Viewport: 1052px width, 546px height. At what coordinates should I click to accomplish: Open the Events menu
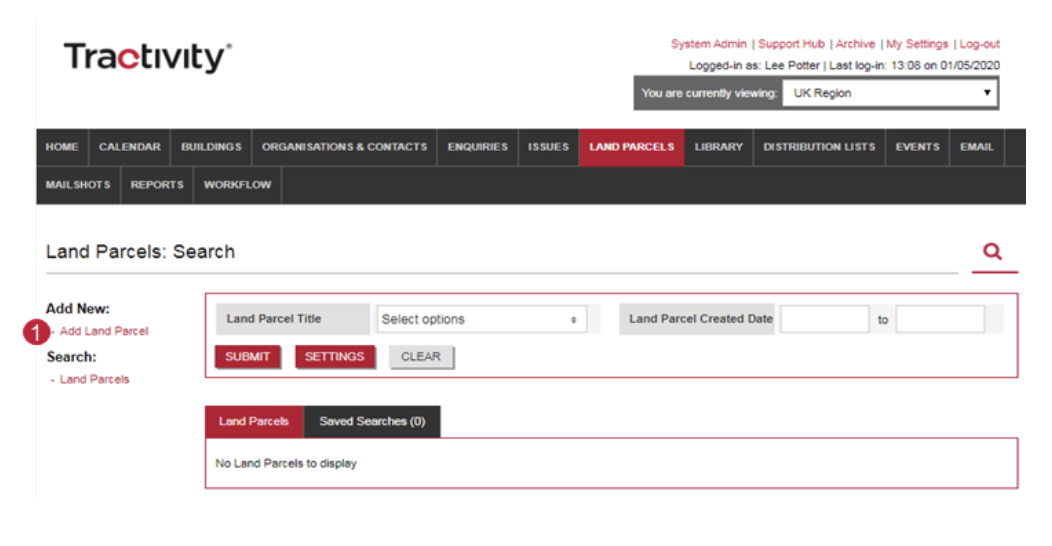(917, 147)
